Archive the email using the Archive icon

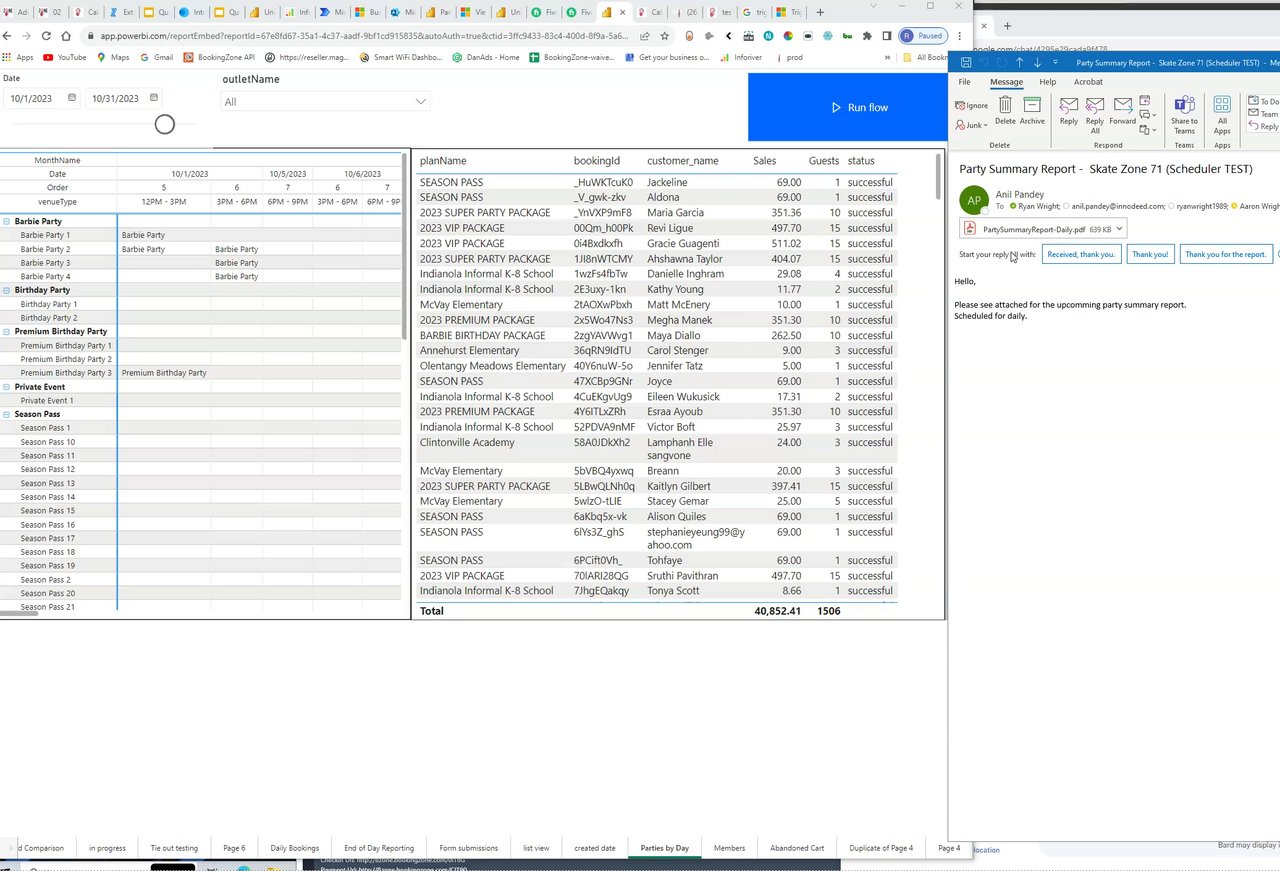tap(1032, 106)
